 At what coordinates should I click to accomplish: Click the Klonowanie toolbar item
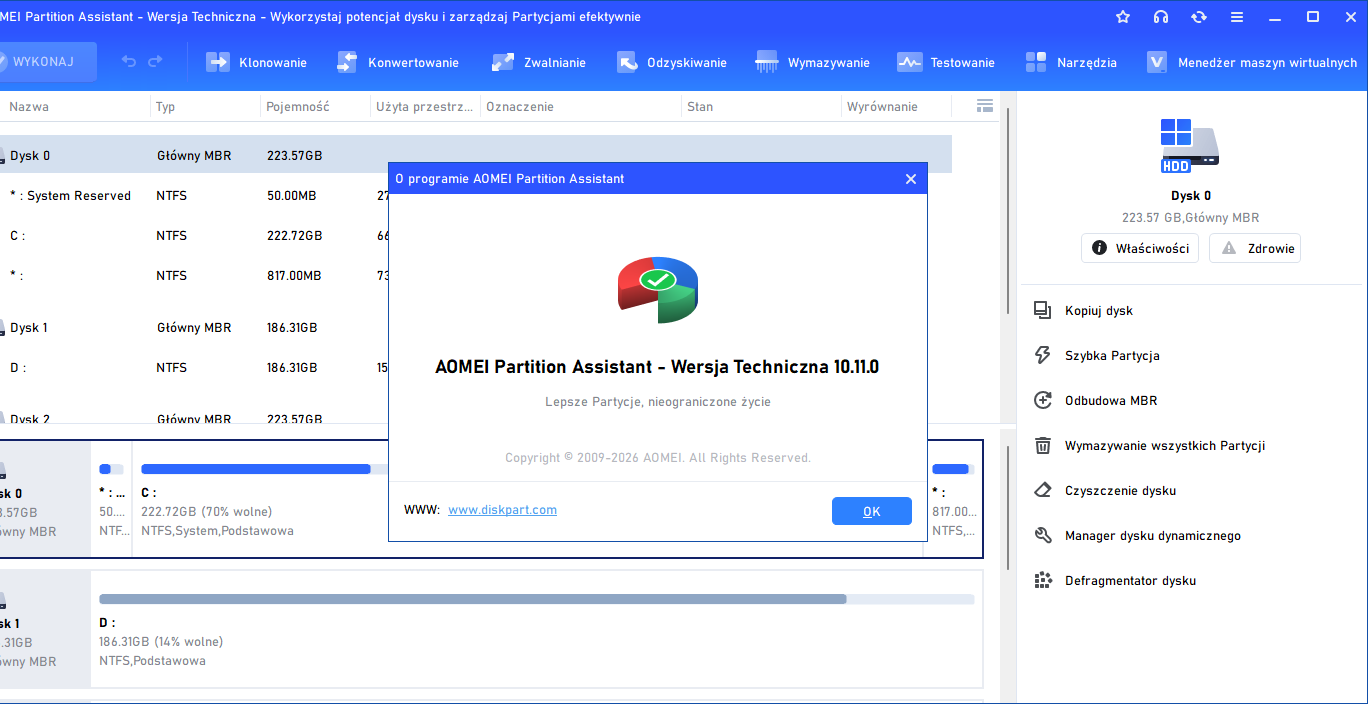pyautogui.click(x=257, y=62)
